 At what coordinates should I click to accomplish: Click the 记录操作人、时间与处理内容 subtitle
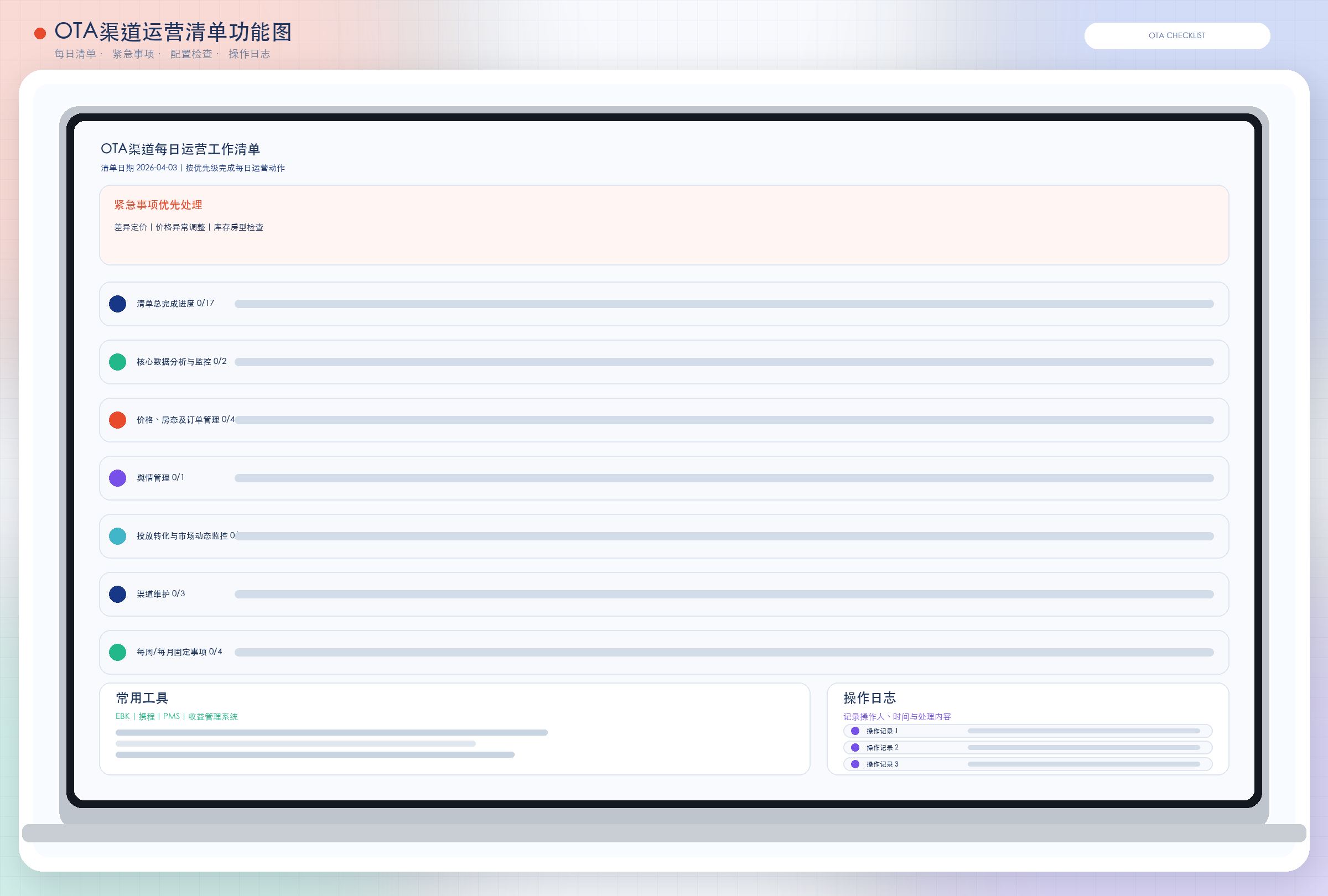click(x=897, y=717)
